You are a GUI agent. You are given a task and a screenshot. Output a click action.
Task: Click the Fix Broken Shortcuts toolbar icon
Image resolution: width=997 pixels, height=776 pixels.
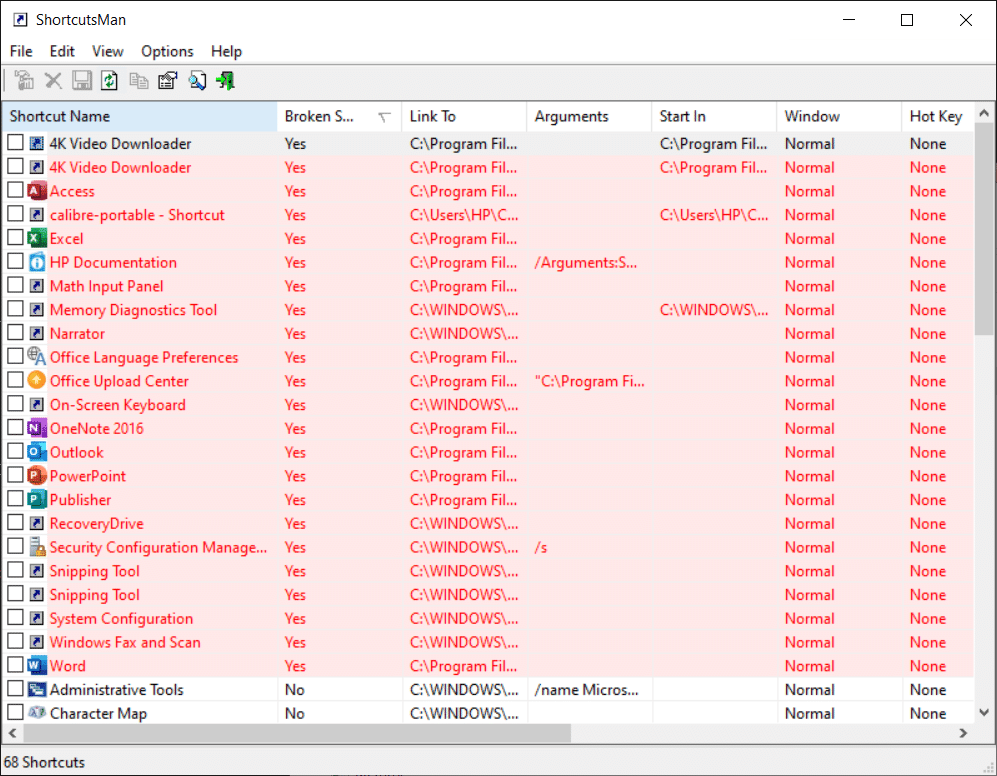tap(24, 81)
